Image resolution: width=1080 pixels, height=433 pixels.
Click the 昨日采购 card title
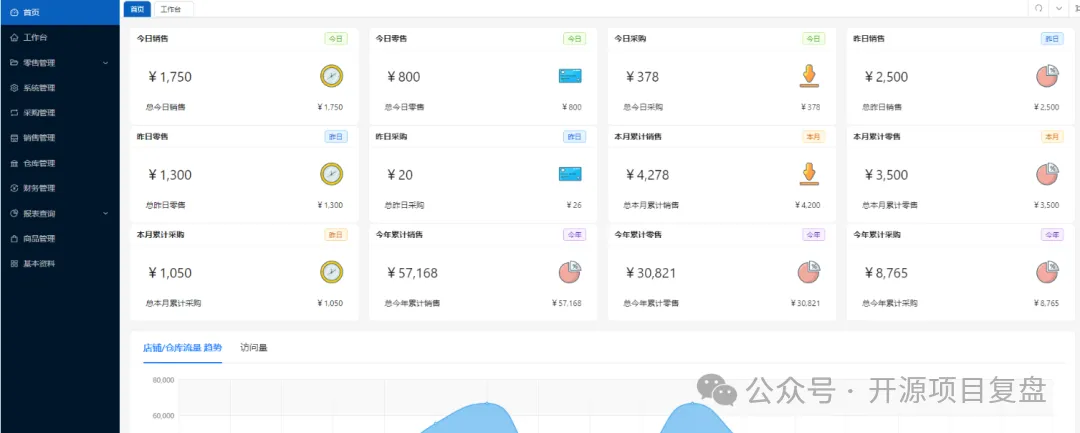(x=391, y=137)
